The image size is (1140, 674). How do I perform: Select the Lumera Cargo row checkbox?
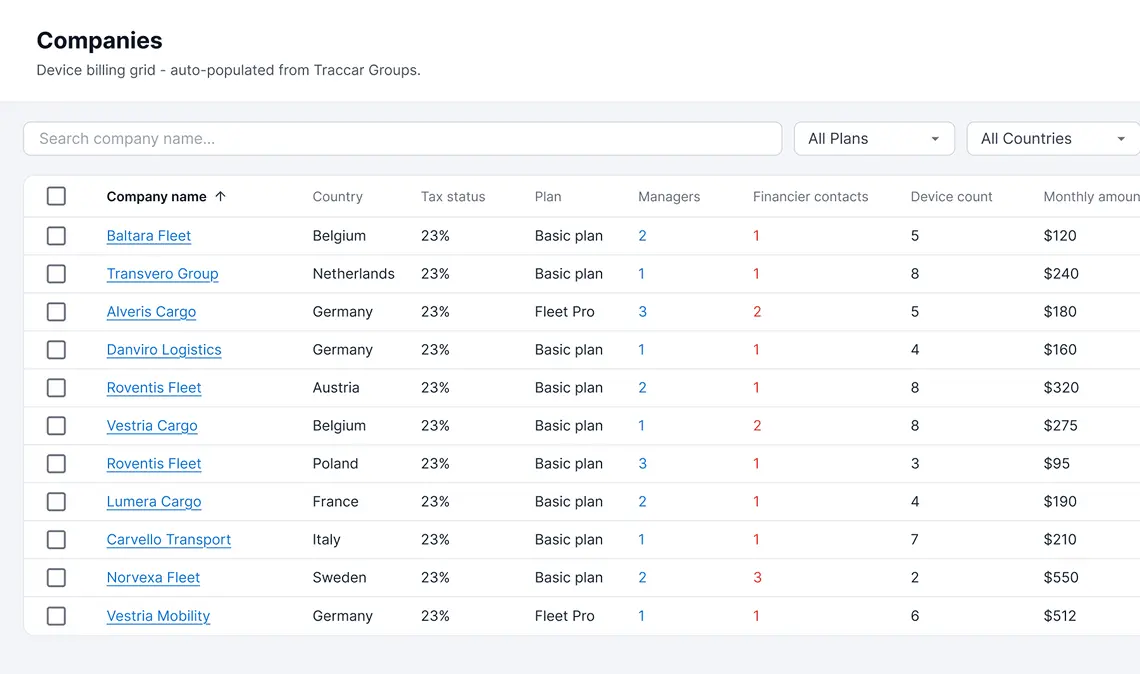point(56,502)
